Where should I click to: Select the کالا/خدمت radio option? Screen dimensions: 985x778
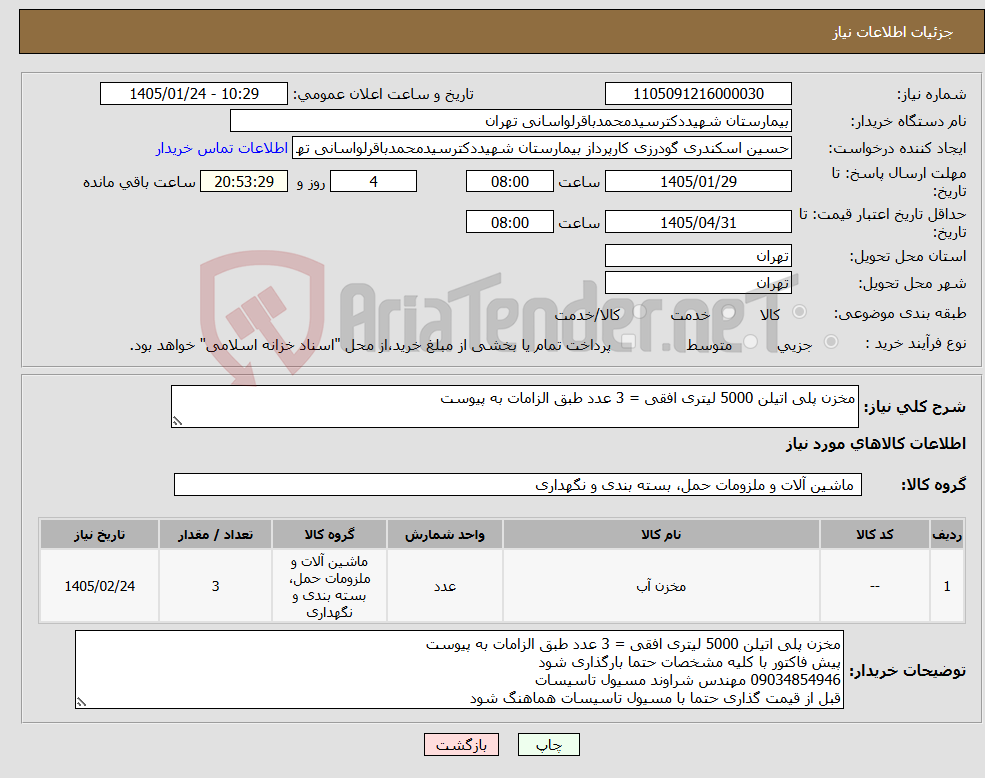tap(639, 312)
